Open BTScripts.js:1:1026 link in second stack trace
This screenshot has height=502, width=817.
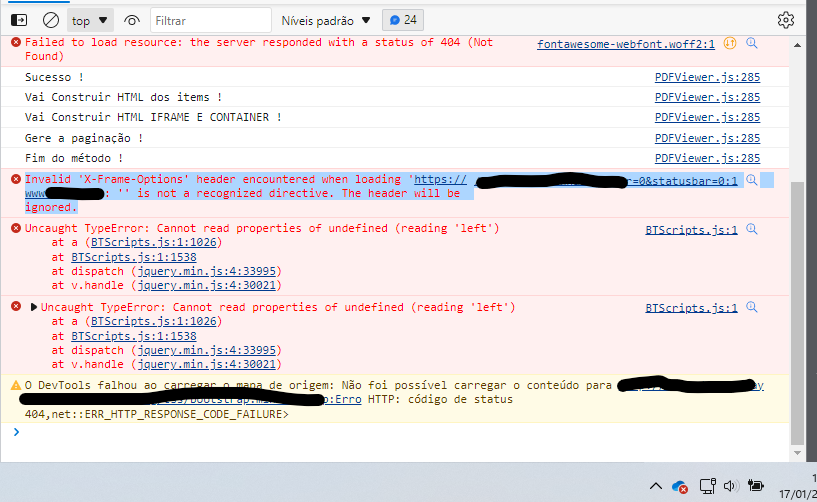[154, 321]
